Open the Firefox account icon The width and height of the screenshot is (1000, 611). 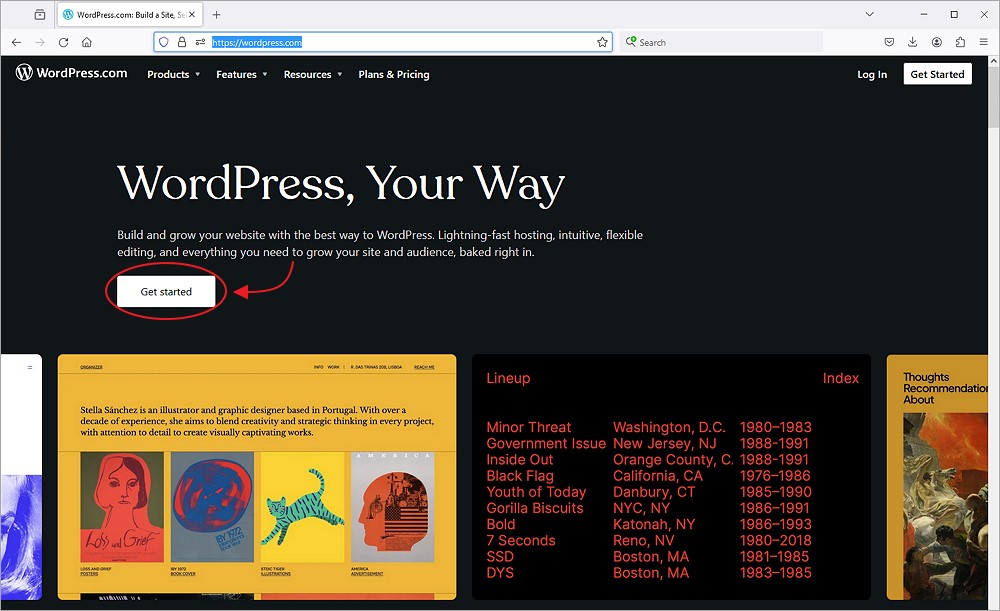[936, 42]
